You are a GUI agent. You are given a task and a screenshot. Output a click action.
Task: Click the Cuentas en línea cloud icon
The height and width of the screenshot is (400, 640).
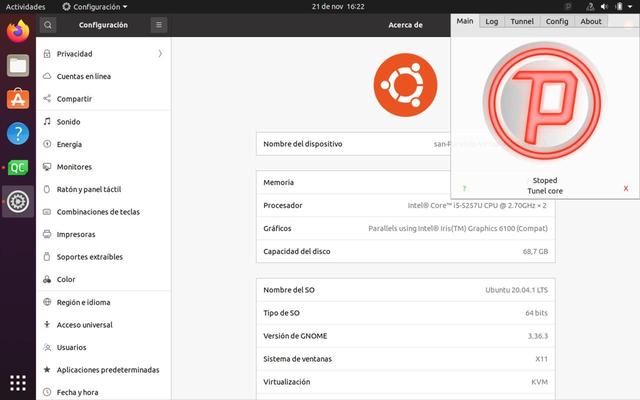click(47, 76)
